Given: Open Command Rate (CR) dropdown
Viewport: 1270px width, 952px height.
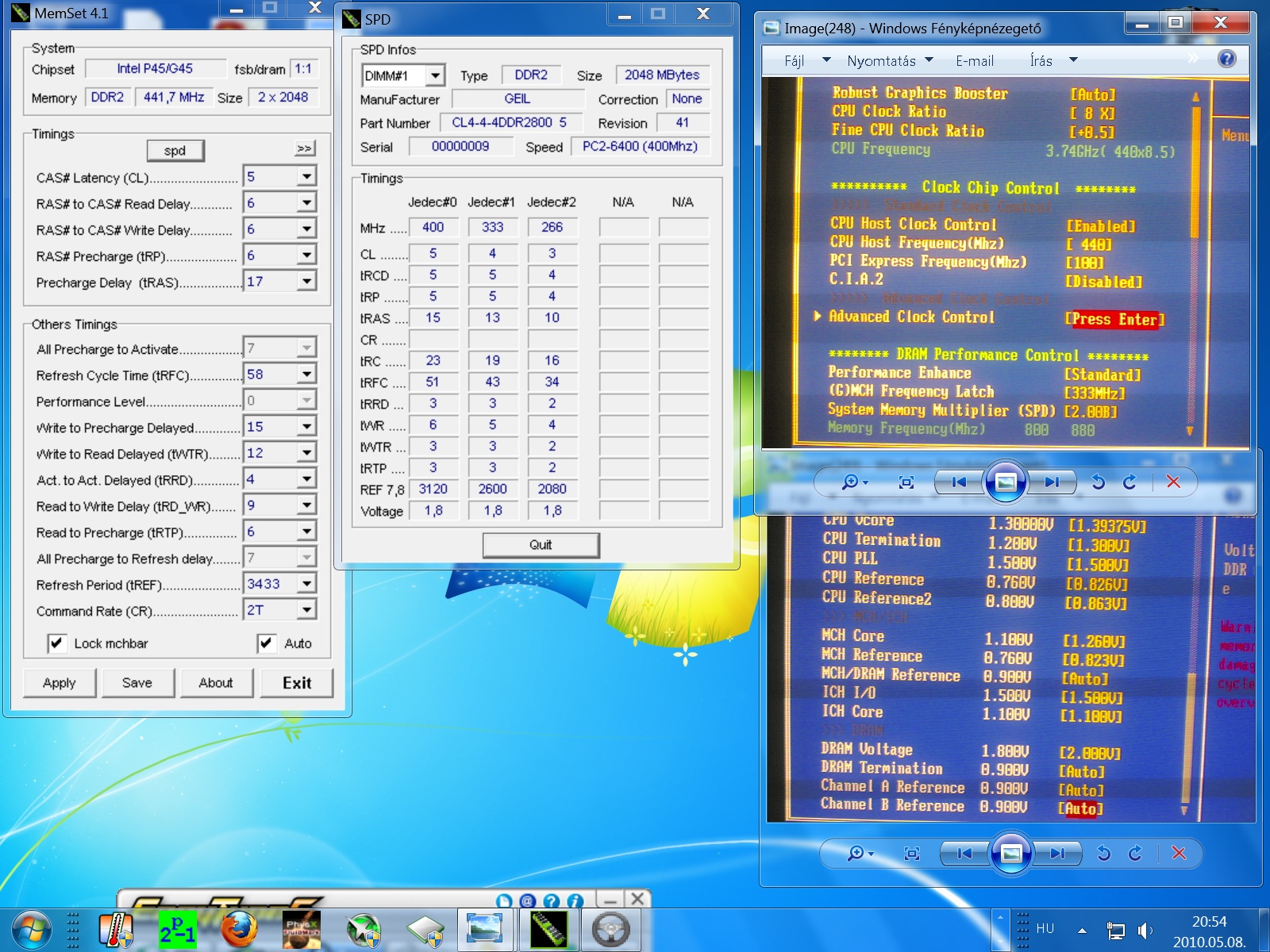Looking at the screenshot, I should (307, 610).
